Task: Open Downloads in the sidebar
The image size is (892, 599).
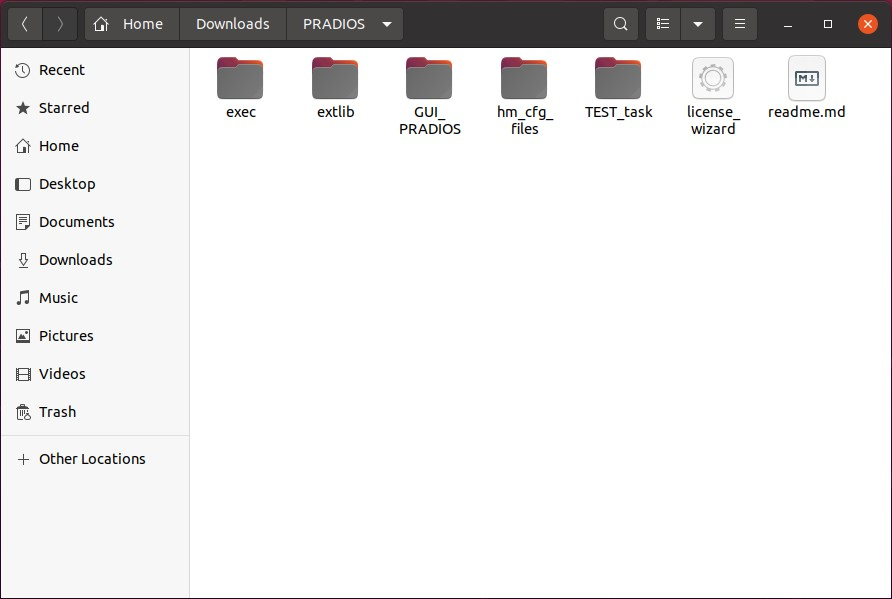Action: (95, 260)
